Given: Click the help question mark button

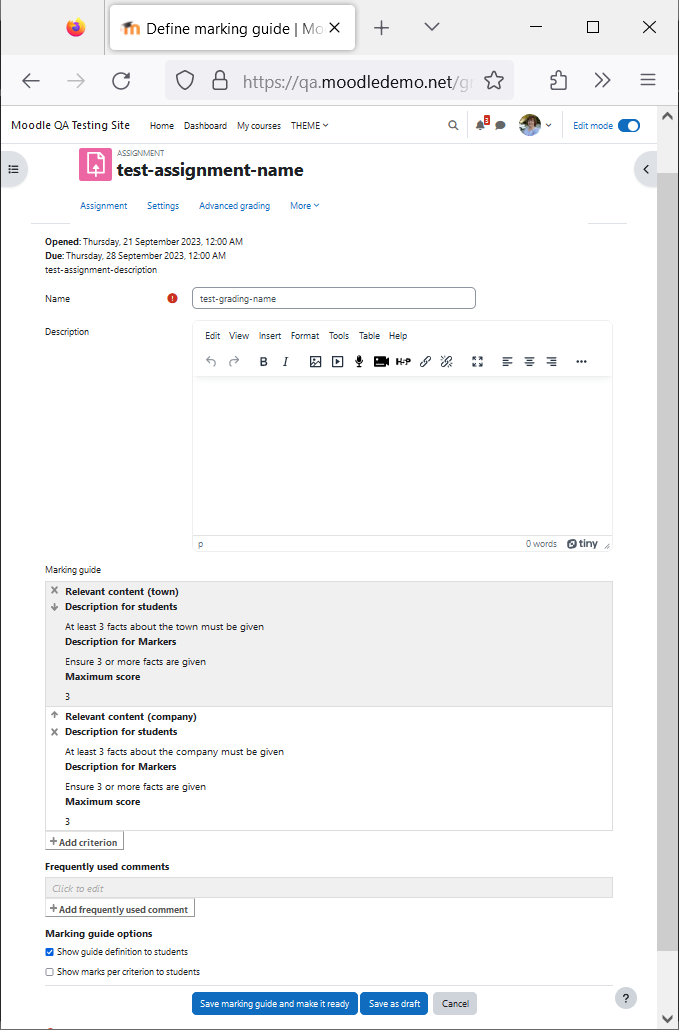Looking at the screenshot, I should click(x=626, y=998).
